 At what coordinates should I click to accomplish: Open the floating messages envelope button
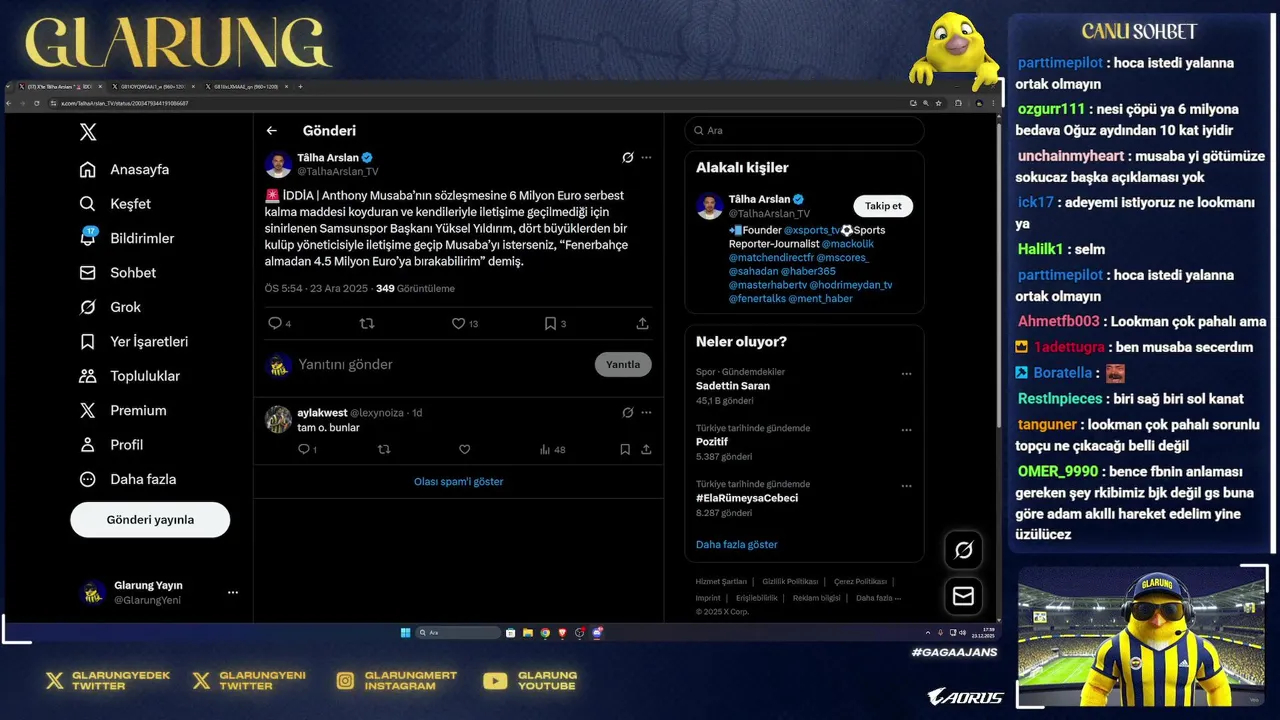964,596
